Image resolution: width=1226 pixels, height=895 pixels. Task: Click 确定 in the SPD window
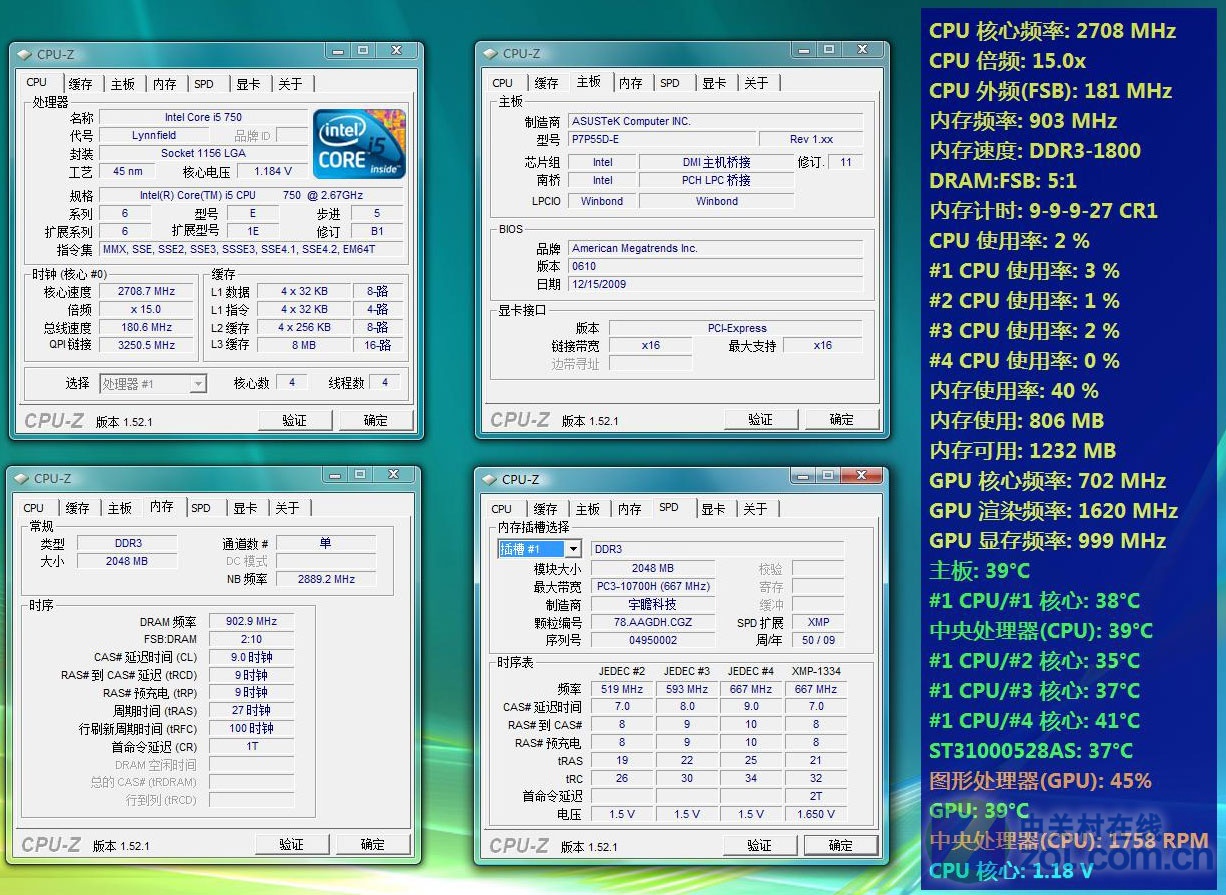click(840, 845)
